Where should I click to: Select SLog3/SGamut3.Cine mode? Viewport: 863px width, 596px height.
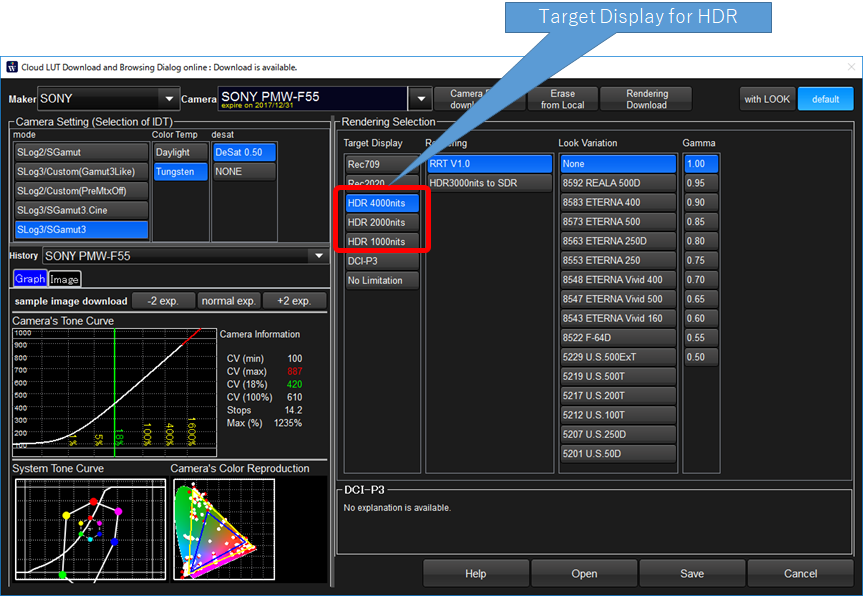(x=81, y=210)
